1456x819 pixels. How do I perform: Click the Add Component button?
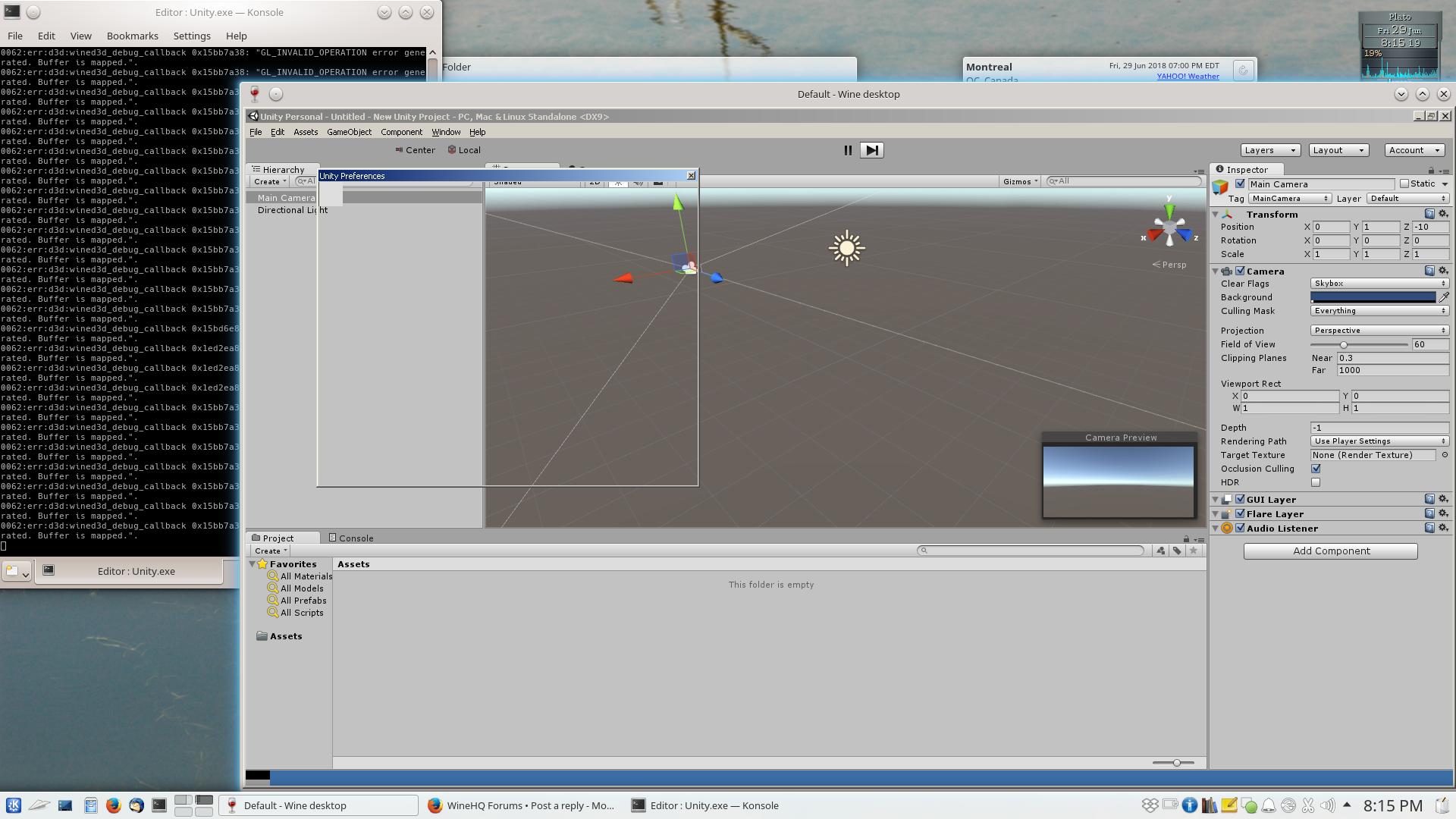point(1331,551)
